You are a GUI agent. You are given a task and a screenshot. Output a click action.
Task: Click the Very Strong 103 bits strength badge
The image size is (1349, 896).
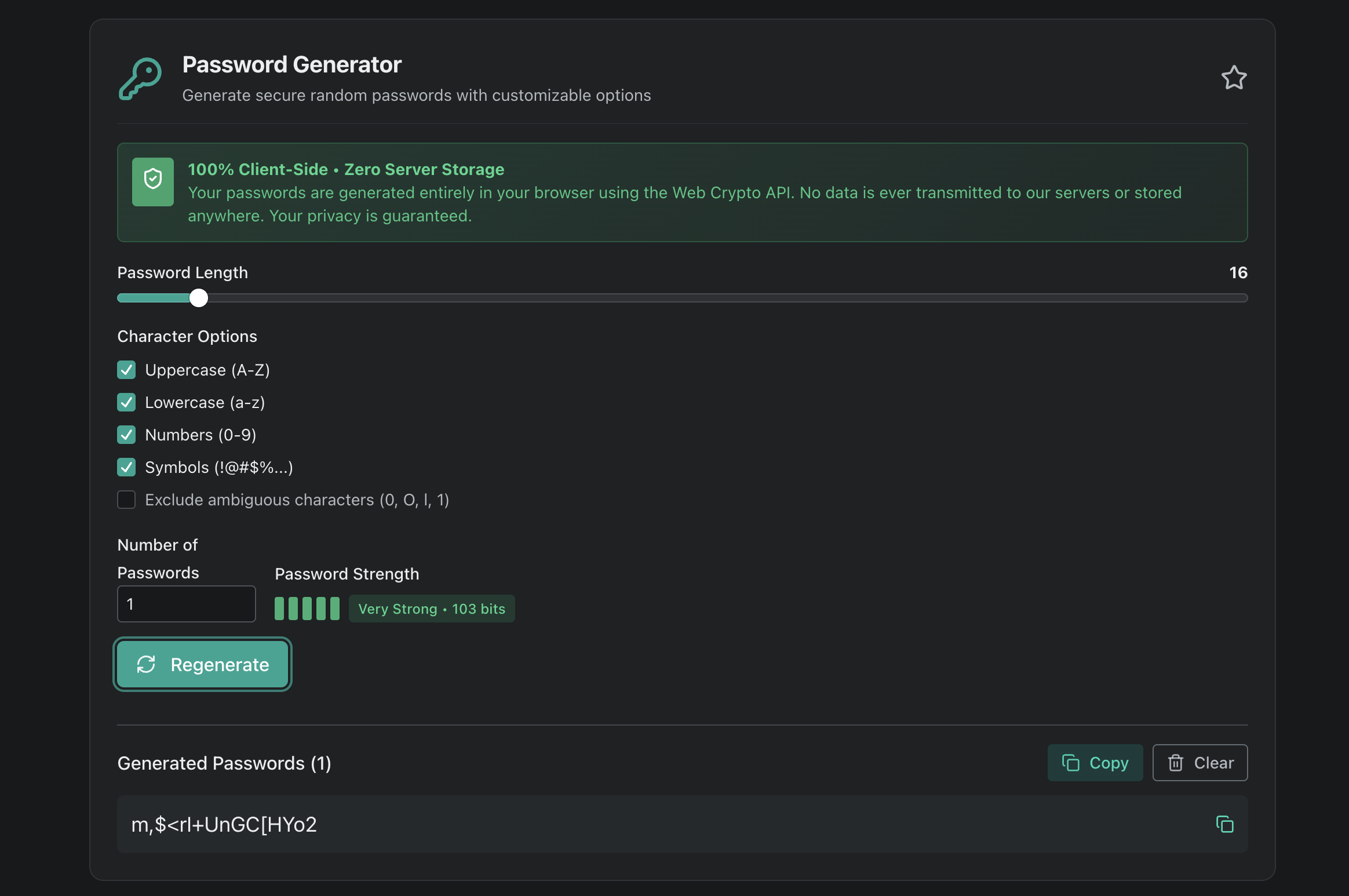pos(432,609)
